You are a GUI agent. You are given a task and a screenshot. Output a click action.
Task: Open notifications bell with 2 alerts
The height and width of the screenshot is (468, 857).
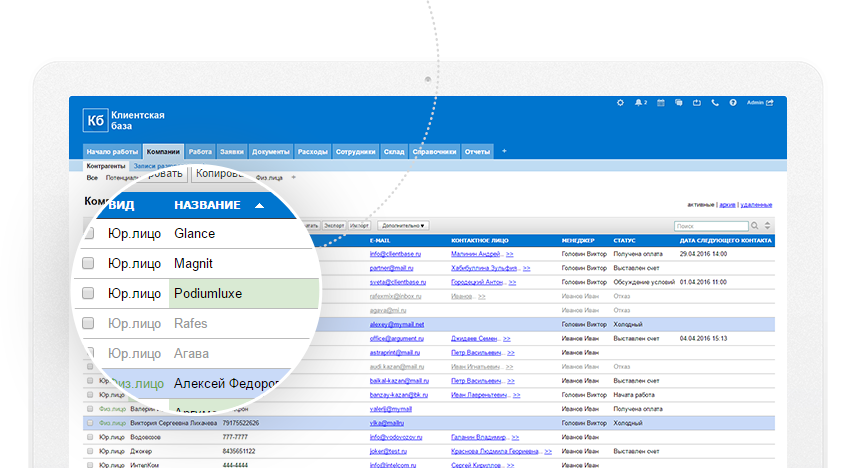point(639,102)
